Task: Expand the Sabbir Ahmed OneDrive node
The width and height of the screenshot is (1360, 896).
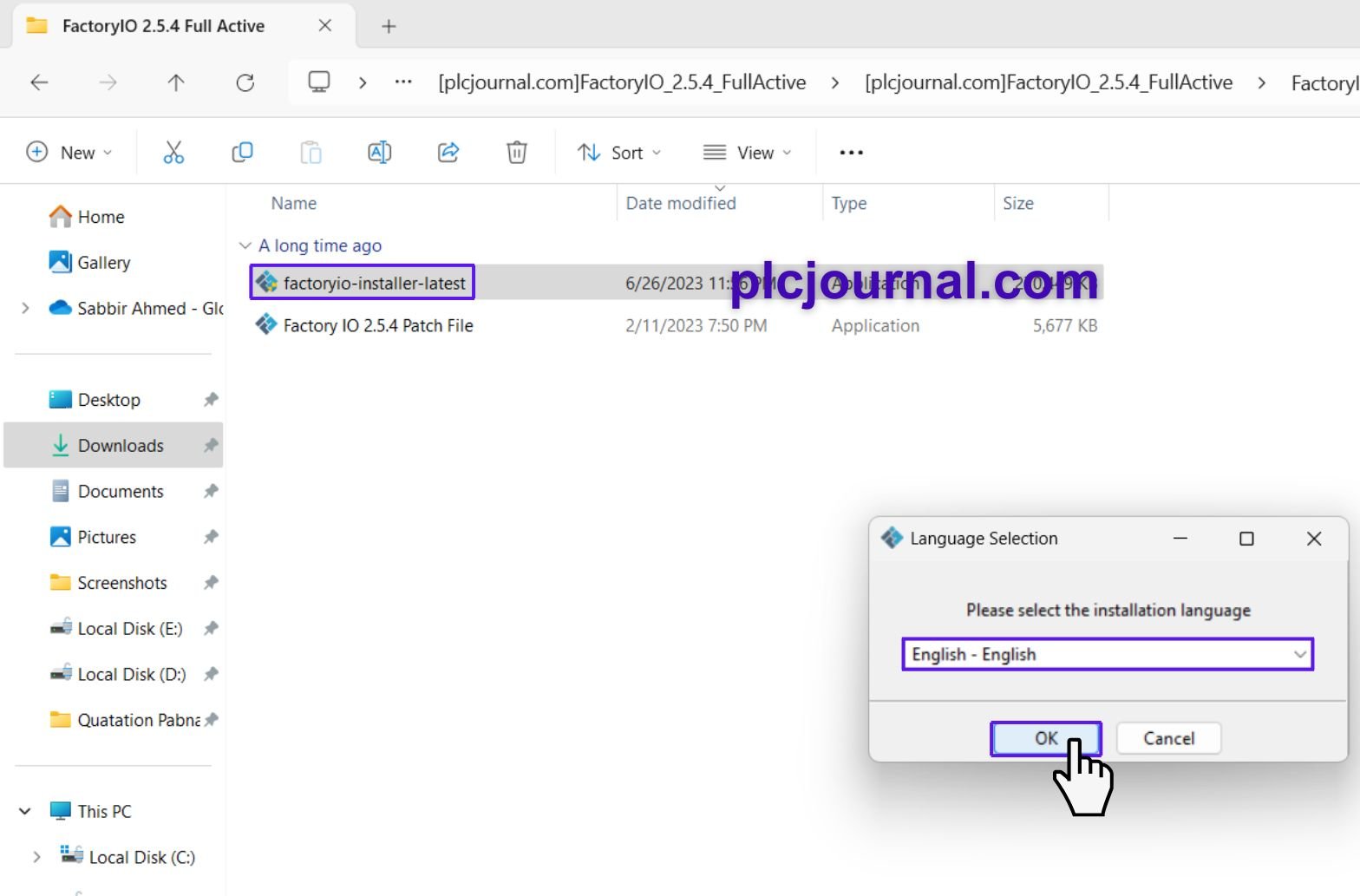Action: [x=25, y=308]
